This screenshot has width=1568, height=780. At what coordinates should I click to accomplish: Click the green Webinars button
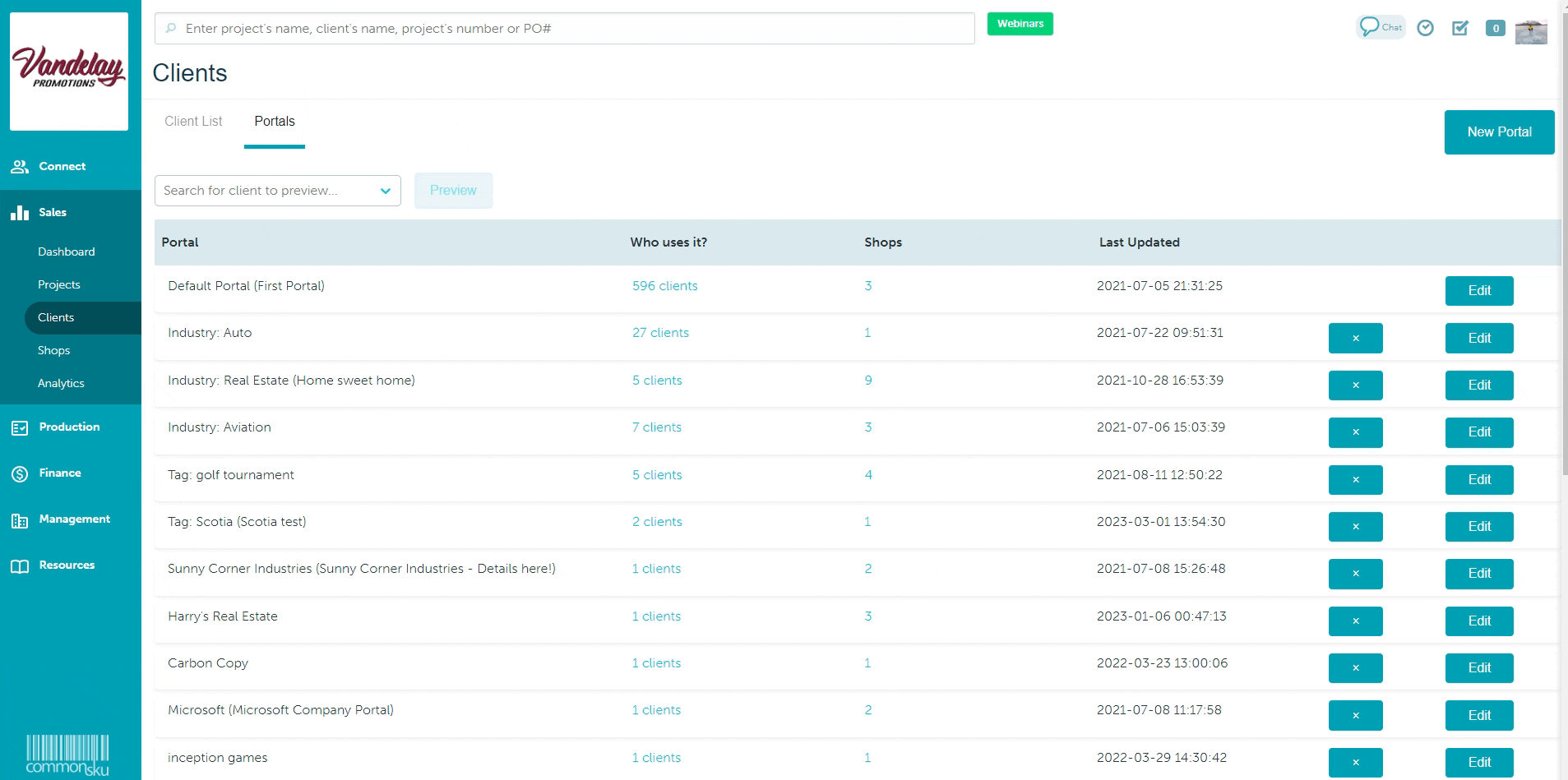1020,24
